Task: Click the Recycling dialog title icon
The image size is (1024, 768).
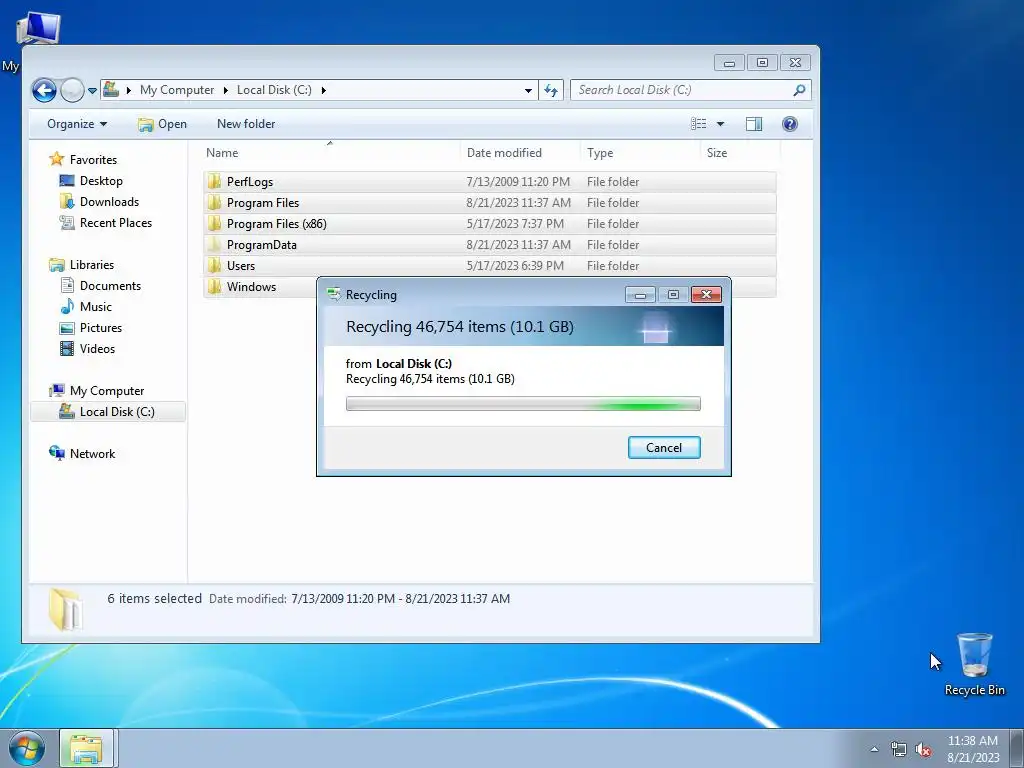Action: (334, 295)
